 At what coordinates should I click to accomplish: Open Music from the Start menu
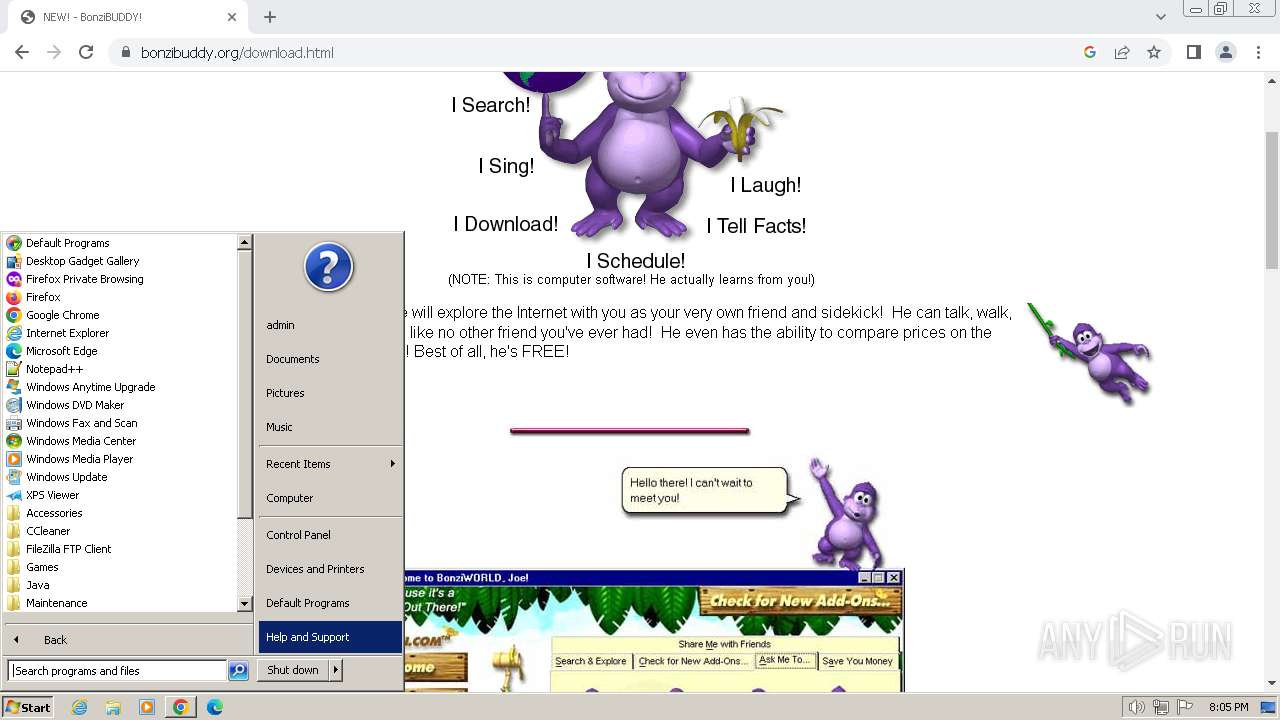click(x=330, y=427)
